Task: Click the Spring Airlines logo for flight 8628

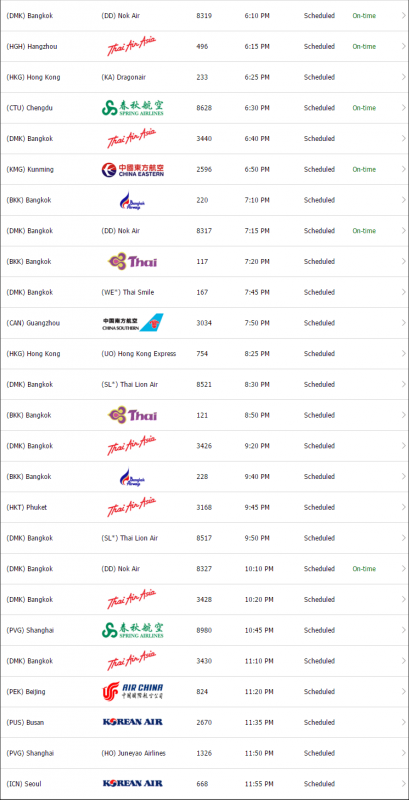Action: click(133, 108)
